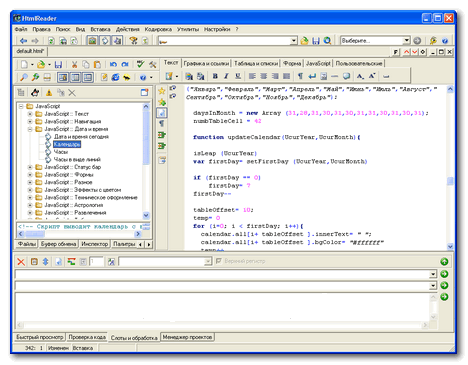Switch to 'Буфер обмена' tab

click(x=58, y=244)
